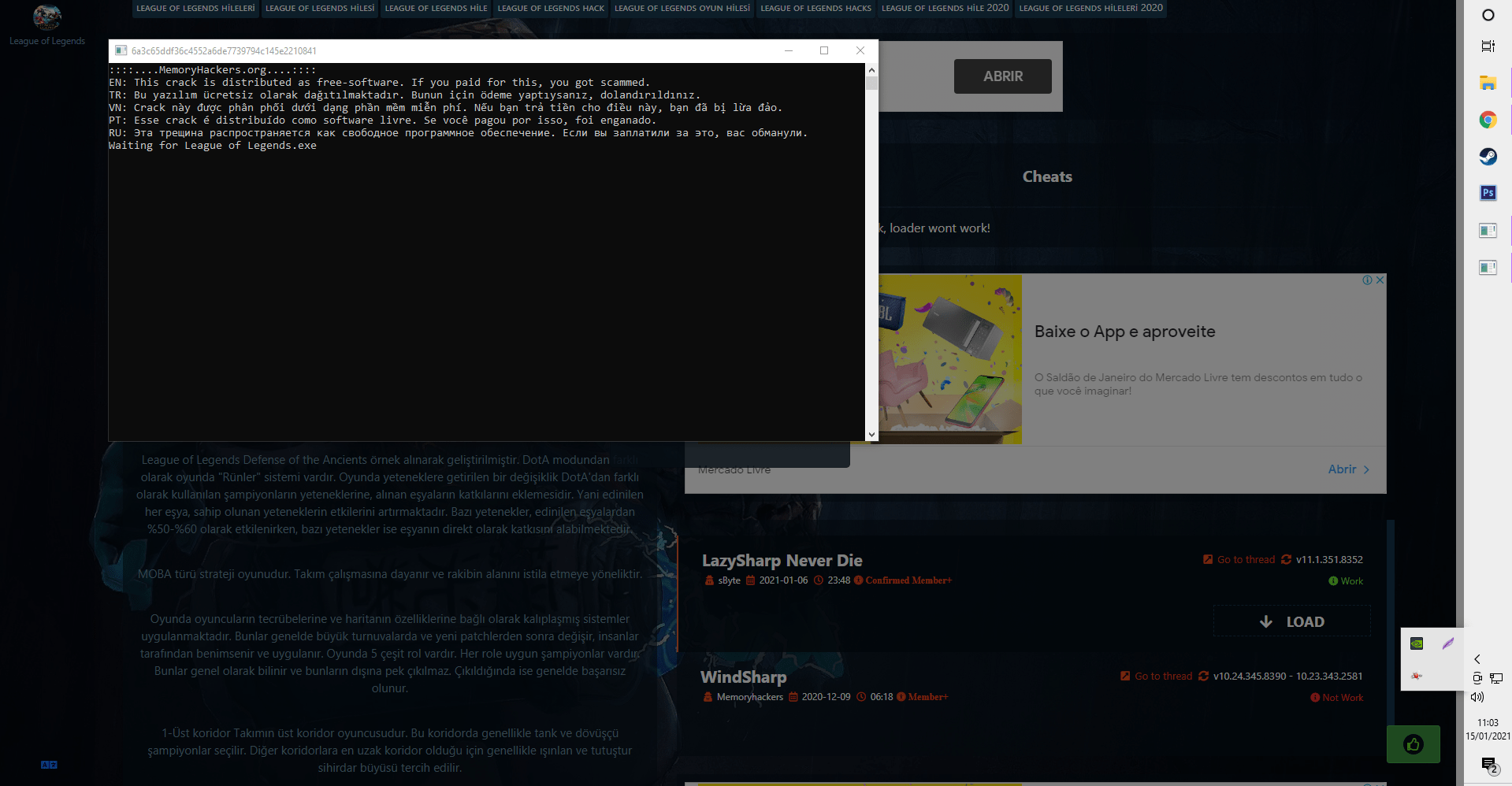Open notification center with 2 badge
1512x786 pixels.
pyautogui.click(x=1488, y=765)
